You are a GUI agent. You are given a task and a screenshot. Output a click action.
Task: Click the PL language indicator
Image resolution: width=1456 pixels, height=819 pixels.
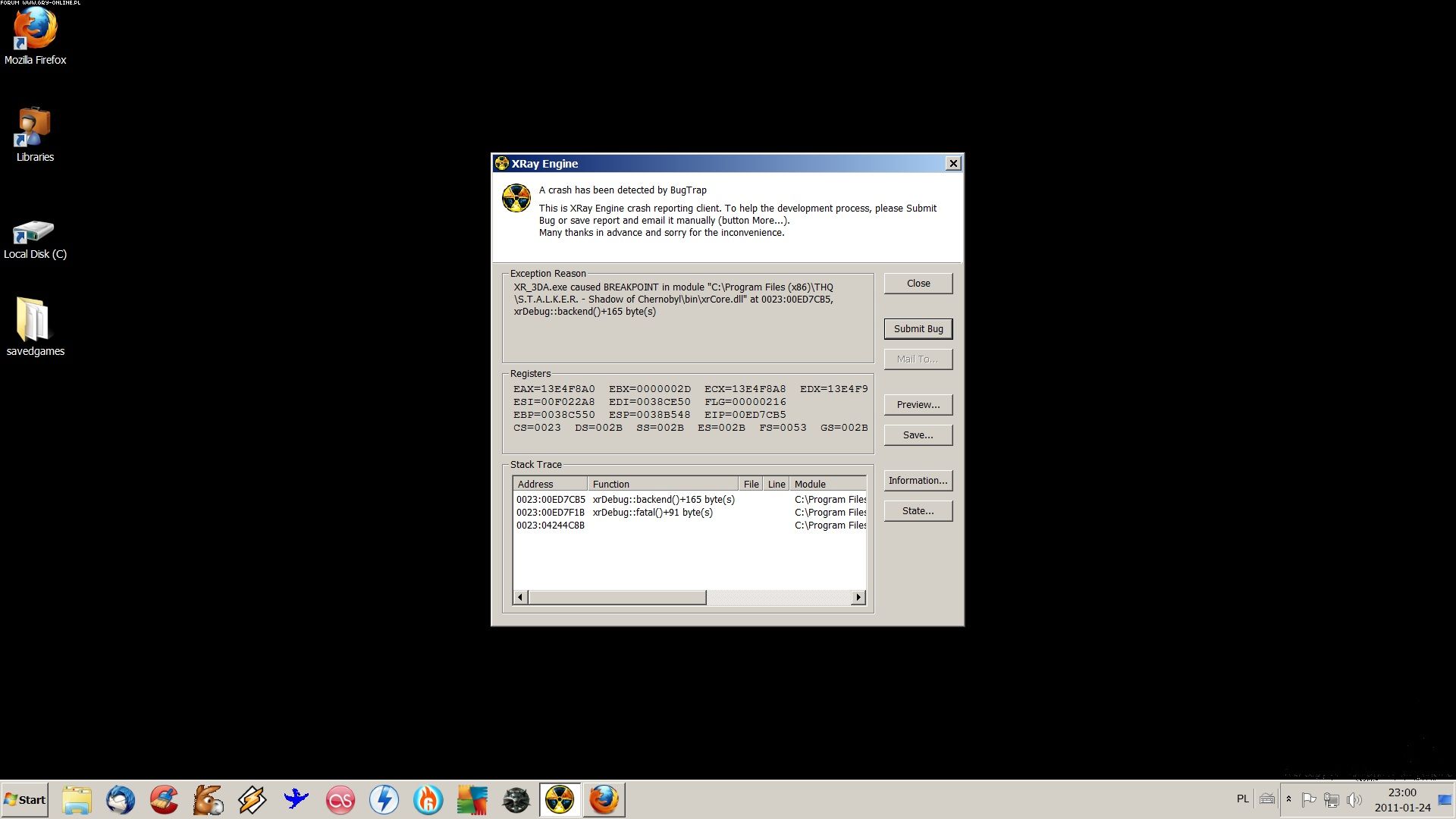1243,799
